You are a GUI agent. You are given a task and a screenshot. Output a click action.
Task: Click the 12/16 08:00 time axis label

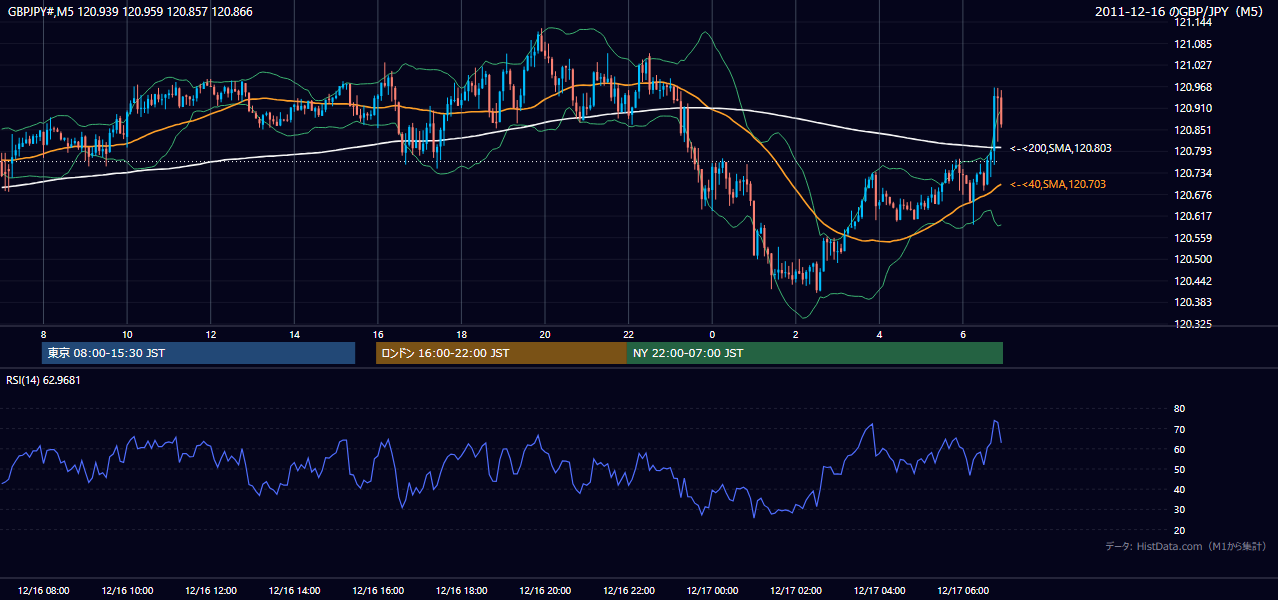(43, 590)
